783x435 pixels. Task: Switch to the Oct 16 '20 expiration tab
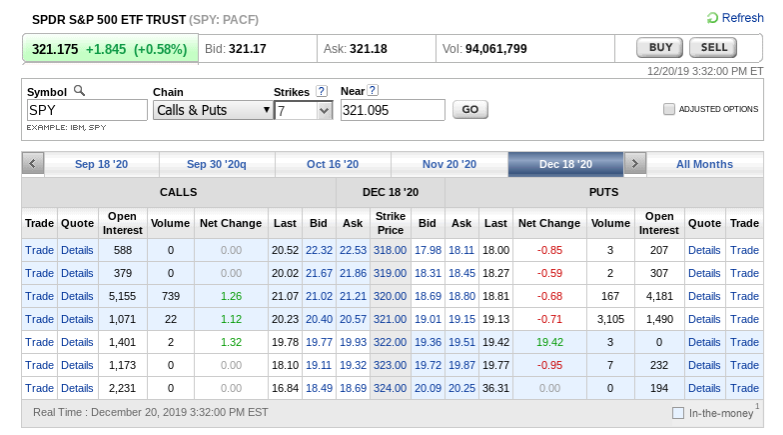click(x=332, y=164)
